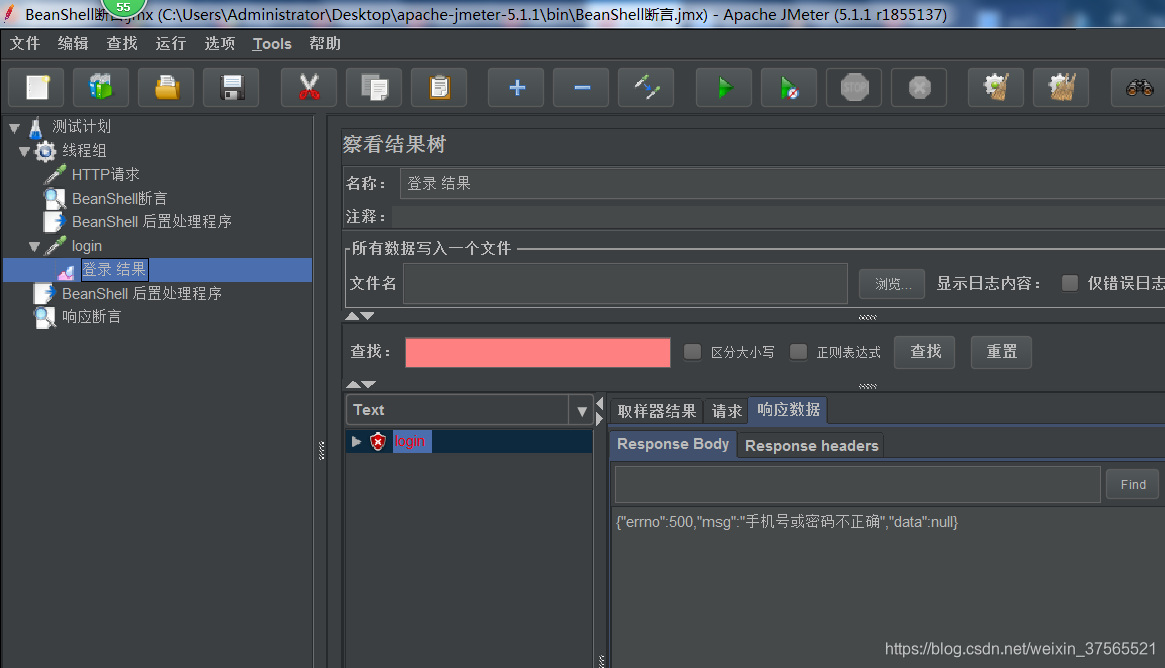This screenshot has width=1165, height=668.
Task: Click the 注释 comment input field
Action: point(779,217)
